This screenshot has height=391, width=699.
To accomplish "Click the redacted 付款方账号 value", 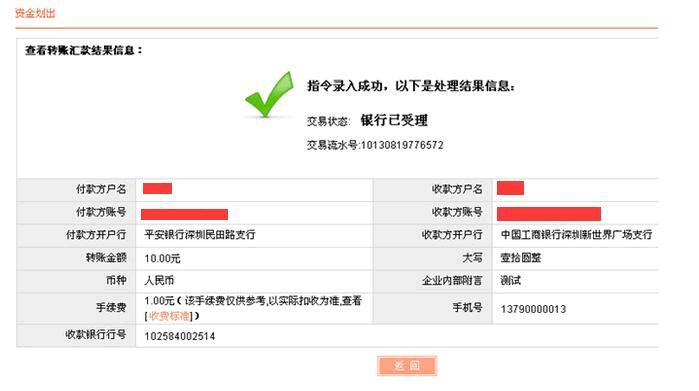I will pyautogui.click(x=184, y=214).
